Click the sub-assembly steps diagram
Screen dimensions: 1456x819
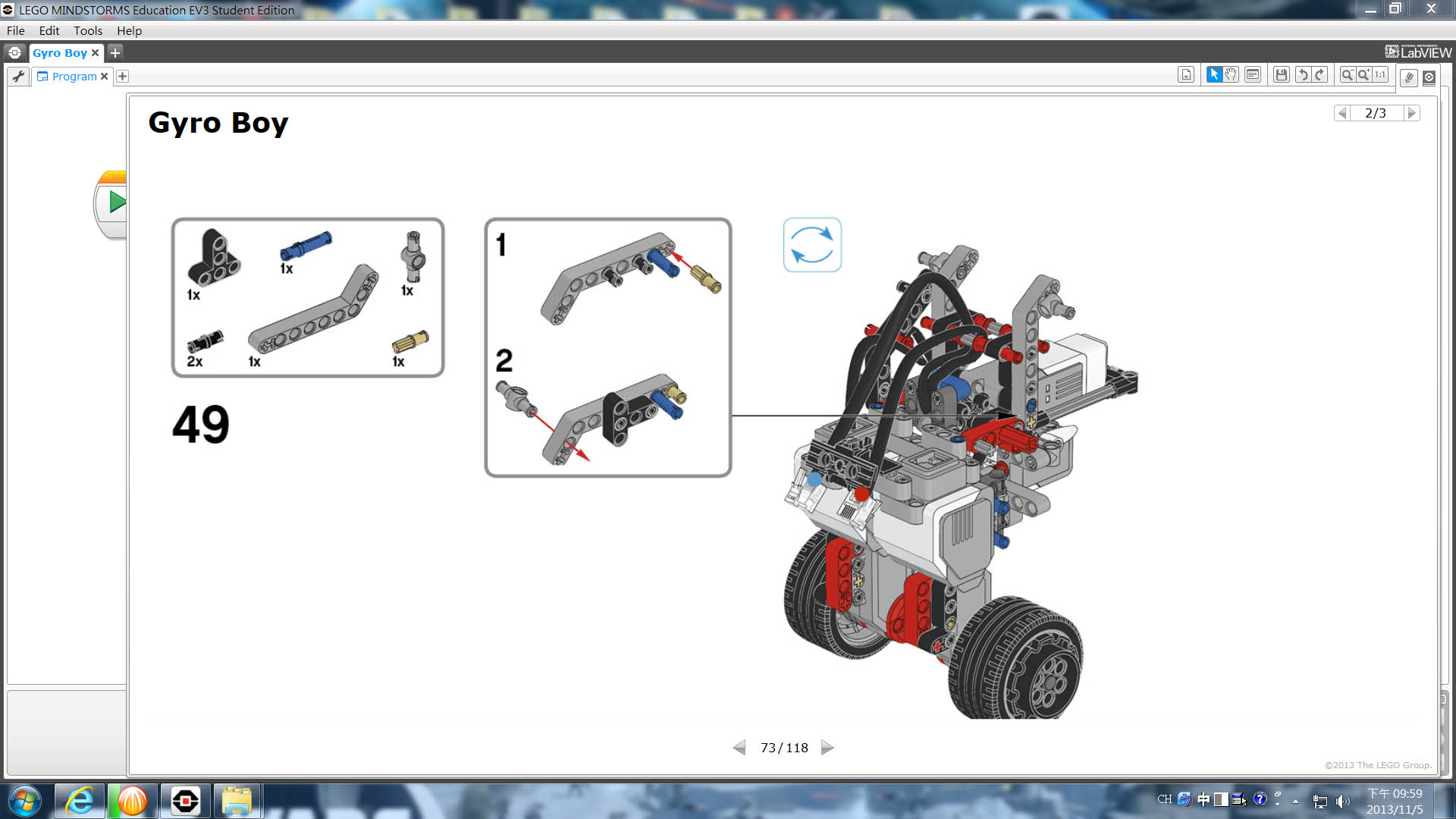click(x=607, y=347)
